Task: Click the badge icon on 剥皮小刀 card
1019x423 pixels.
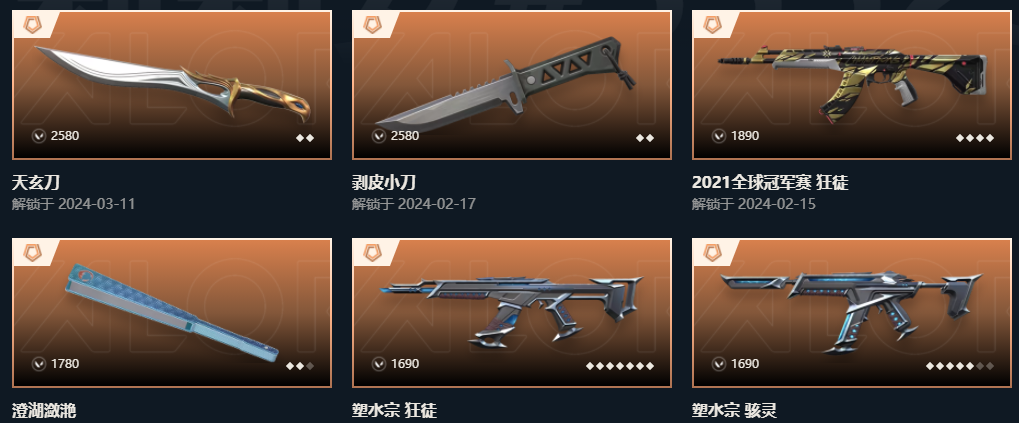Action: coord(372,25)
